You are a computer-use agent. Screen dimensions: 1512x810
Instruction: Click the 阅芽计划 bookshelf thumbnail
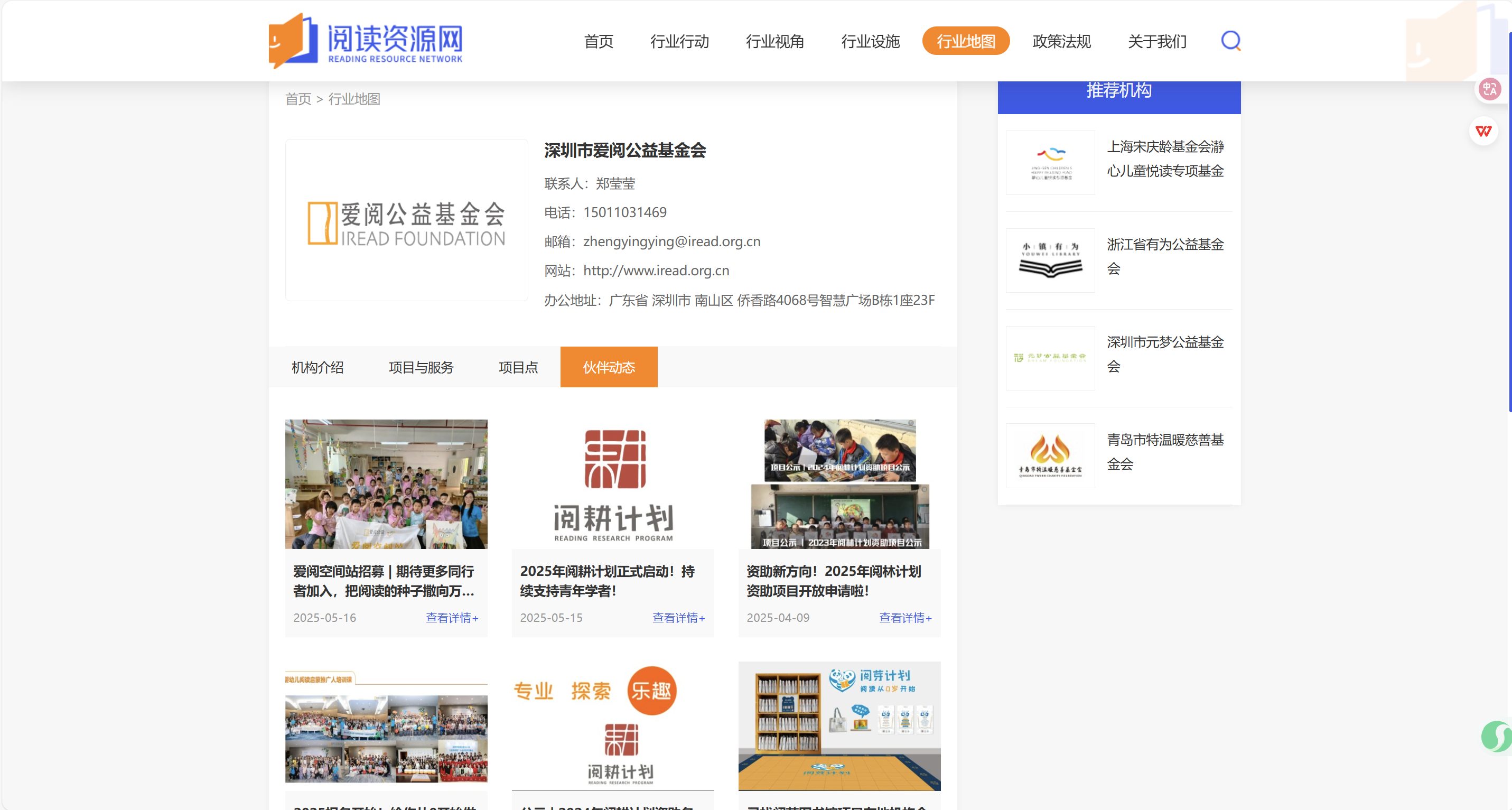pos(839,727)
